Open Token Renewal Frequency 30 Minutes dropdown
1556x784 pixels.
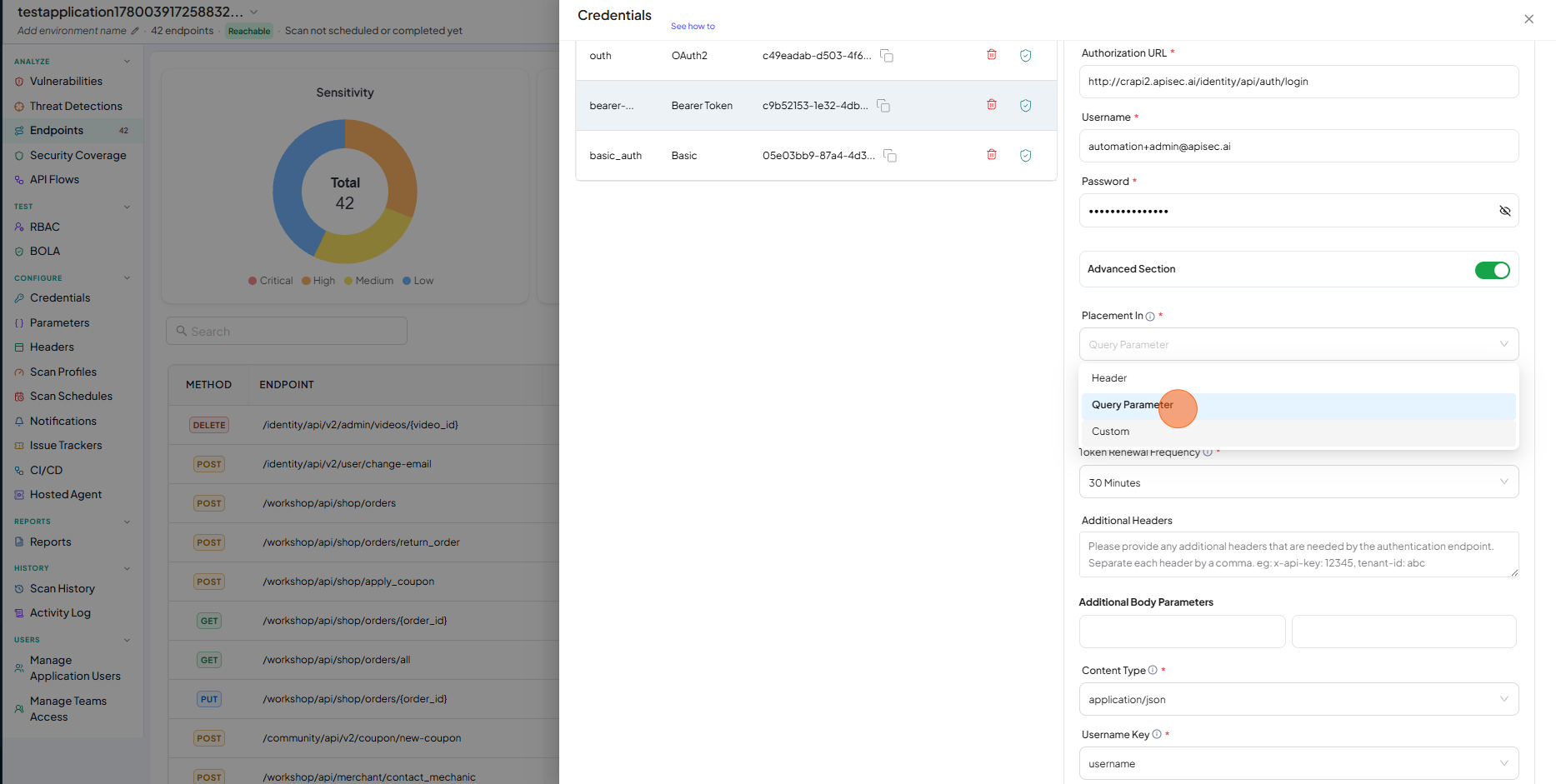click(1298, 482)
